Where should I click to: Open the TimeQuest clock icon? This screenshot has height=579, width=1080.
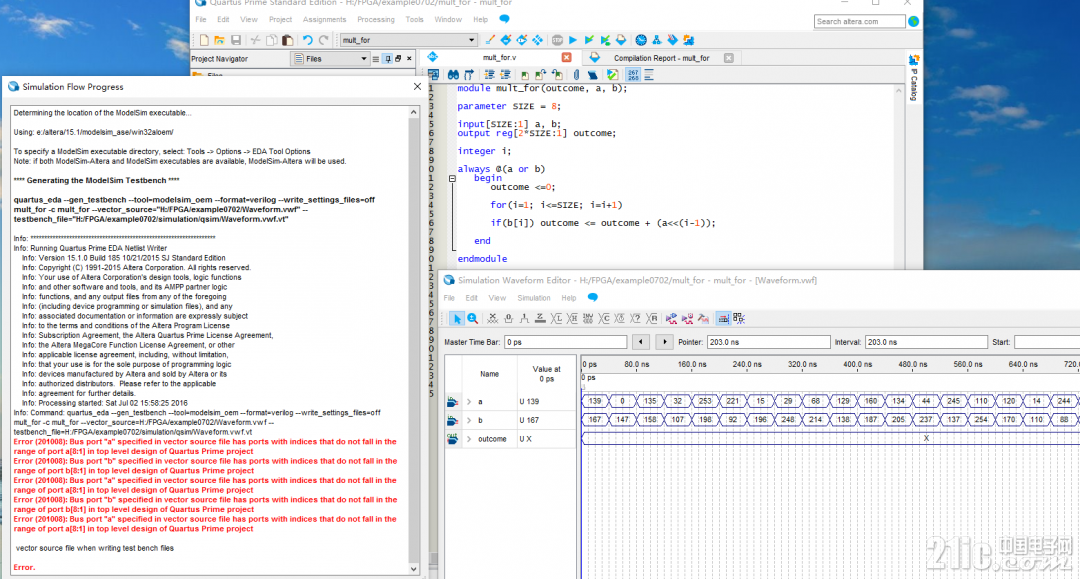(x=641, y=40)
